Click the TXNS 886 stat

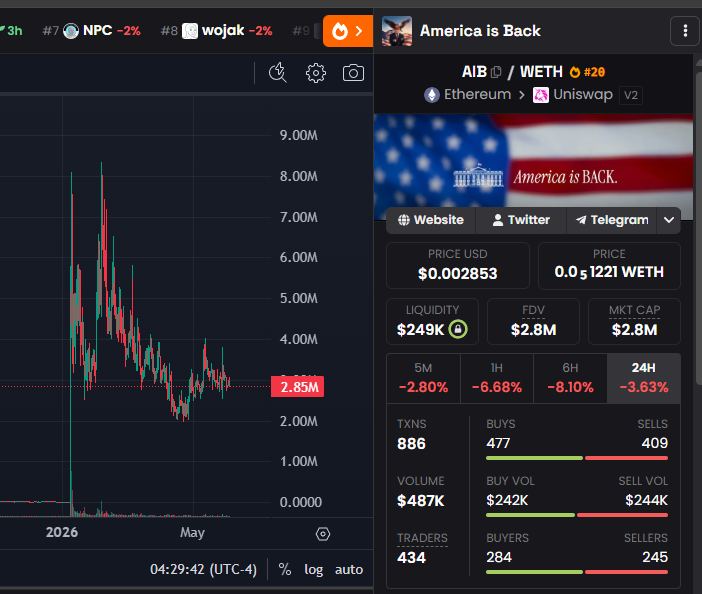click(x=412, y=435)
